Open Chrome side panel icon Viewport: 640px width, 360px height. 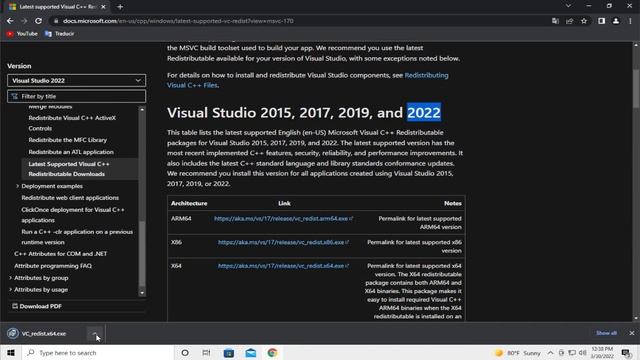602,21
